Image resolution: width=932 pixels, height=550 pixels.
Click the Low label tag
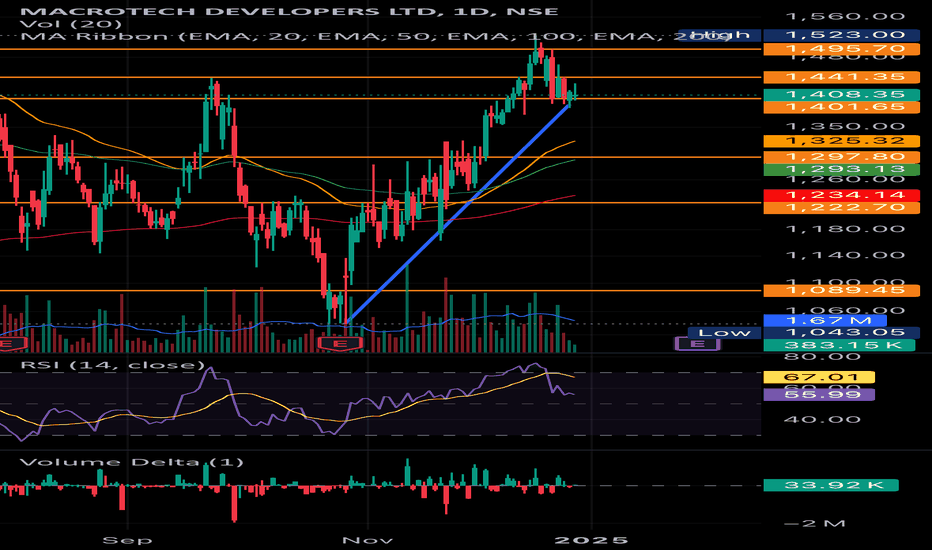coord(725,332)
